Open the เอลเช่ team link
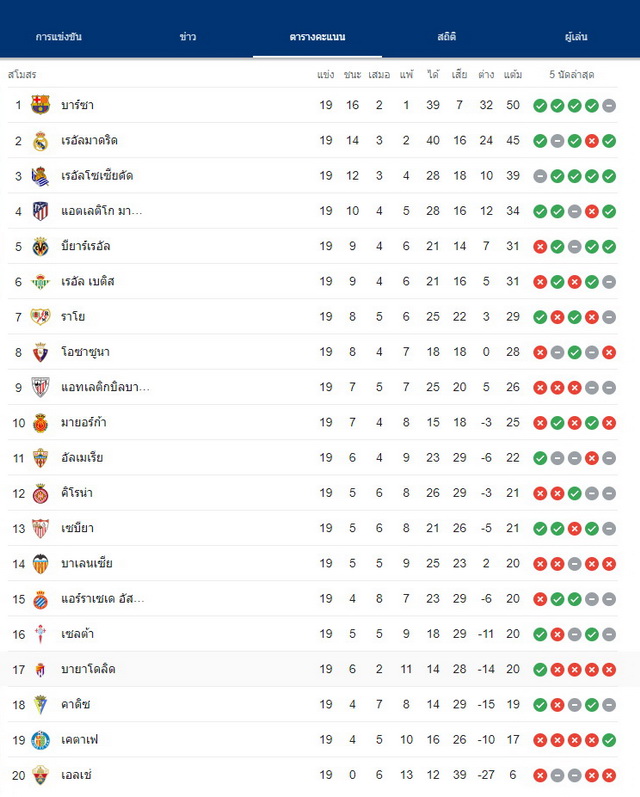Screen dimensions: 640x797 pos(76,775)
